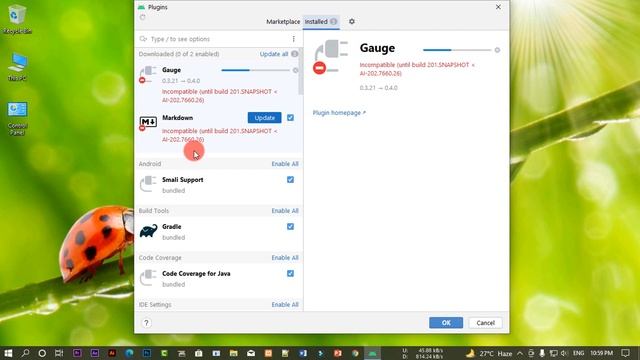Open the Control Panel desktop icon
Image resolution: width=640 pixels, height=360 pixels.
click(x=17, y=118)
